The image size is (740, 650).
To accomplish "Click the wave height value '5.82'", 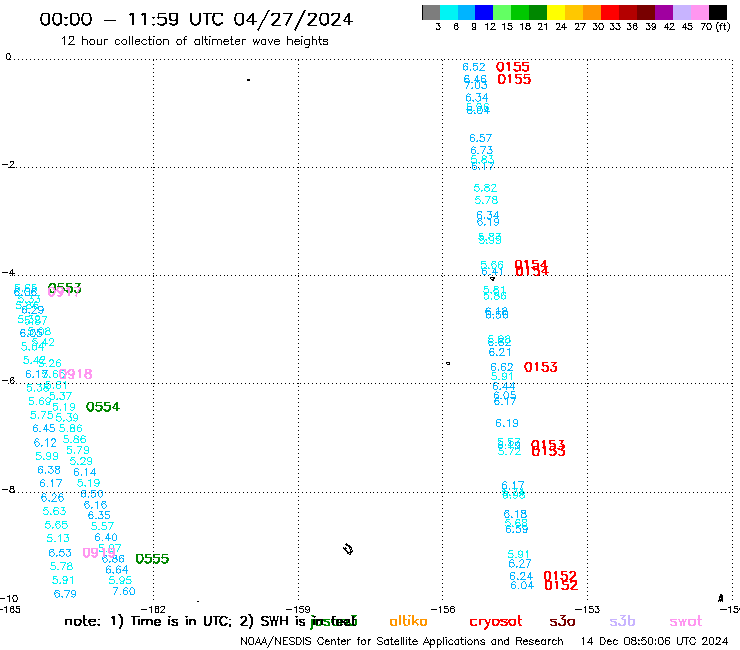I will coord(485,188).
